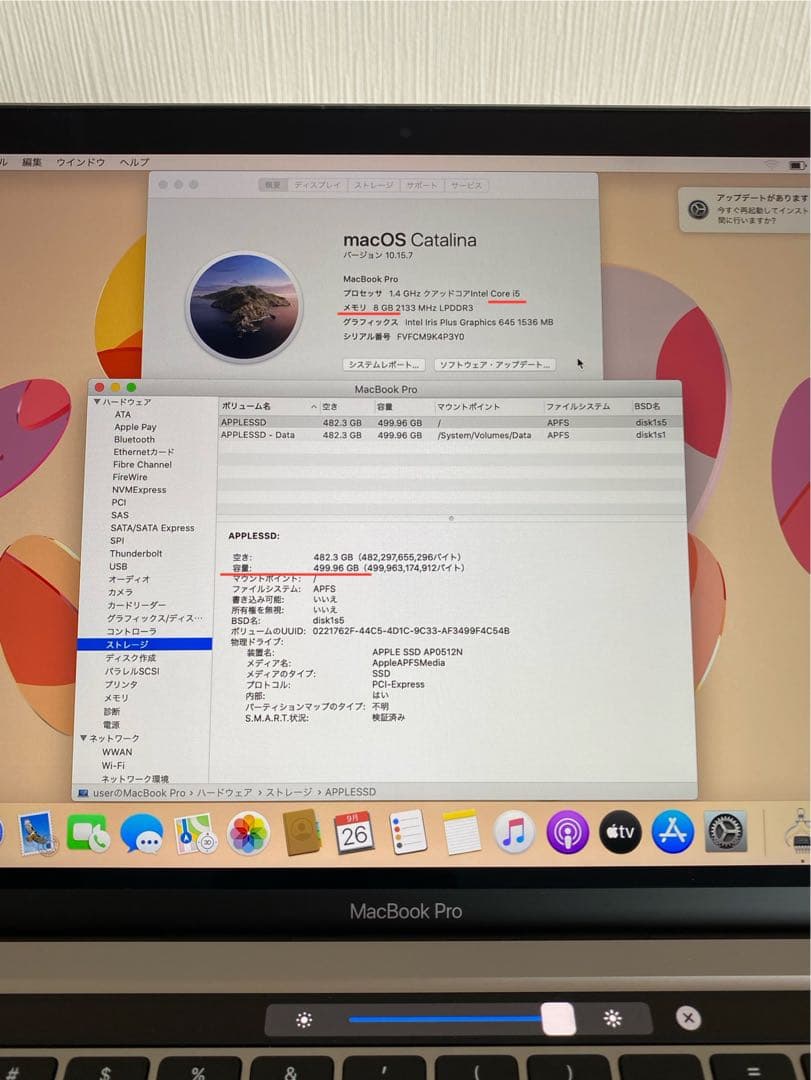Switch to the サービス tab
Image resolution: width=811 pixels, height=1080 pixels.
466,185
